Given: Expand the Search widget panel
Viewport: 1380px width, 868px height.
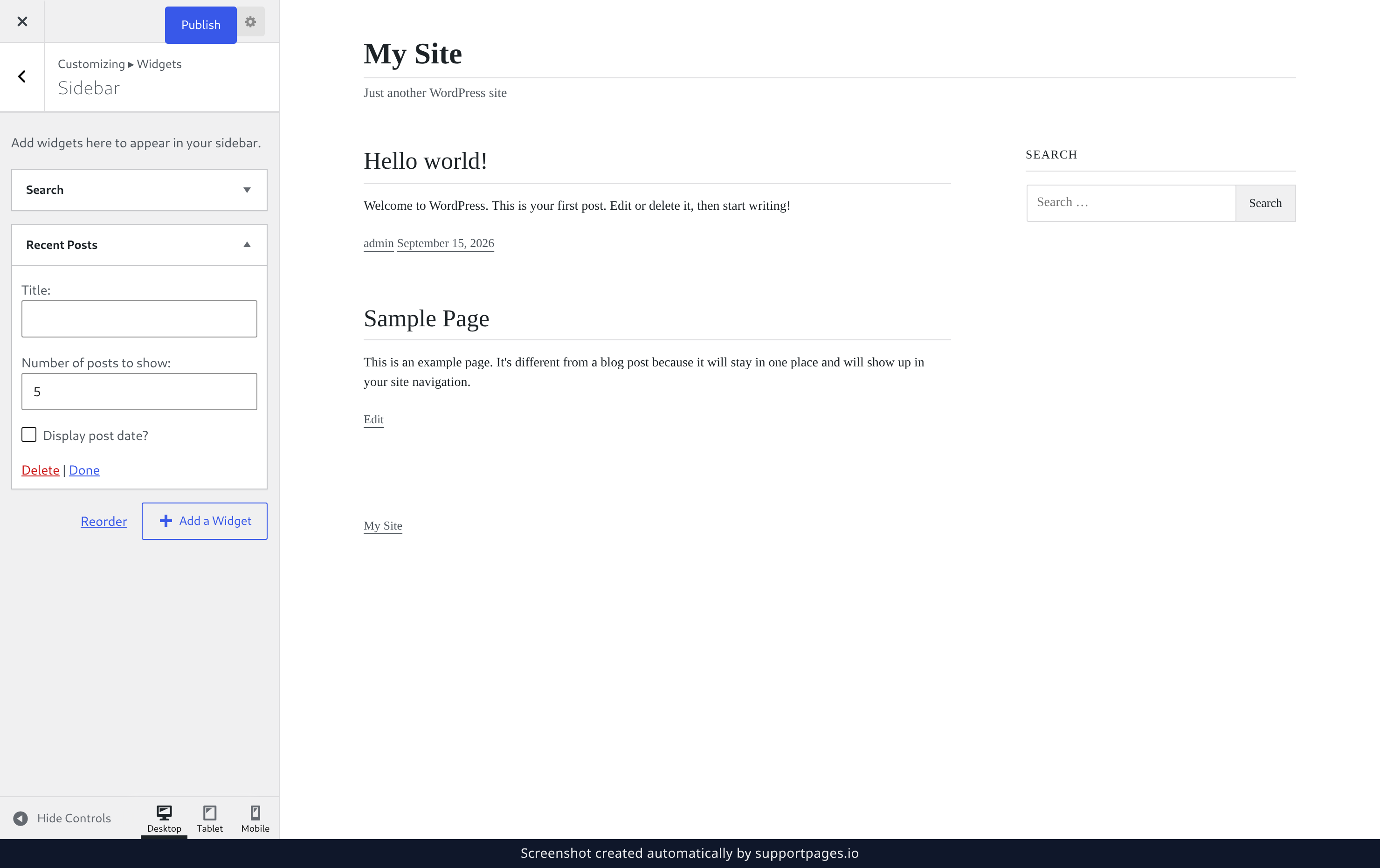Looking at the screenshot, I should 139,190.
